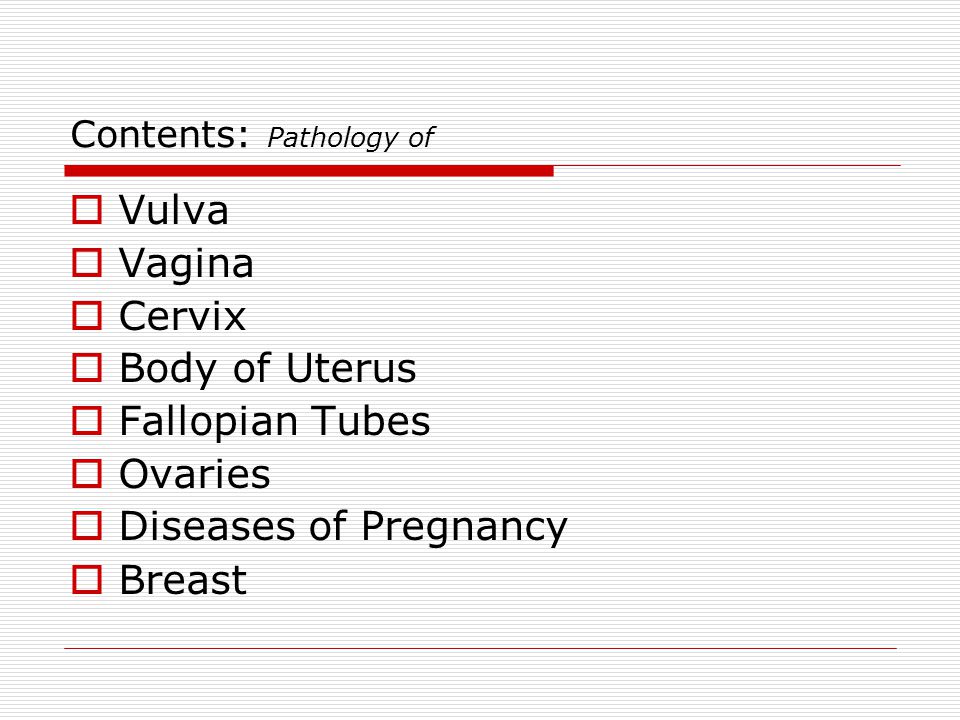The image size is (960, 720).
Task: Click the red square bullet beside Vulva
Action: tap(87, 210)
